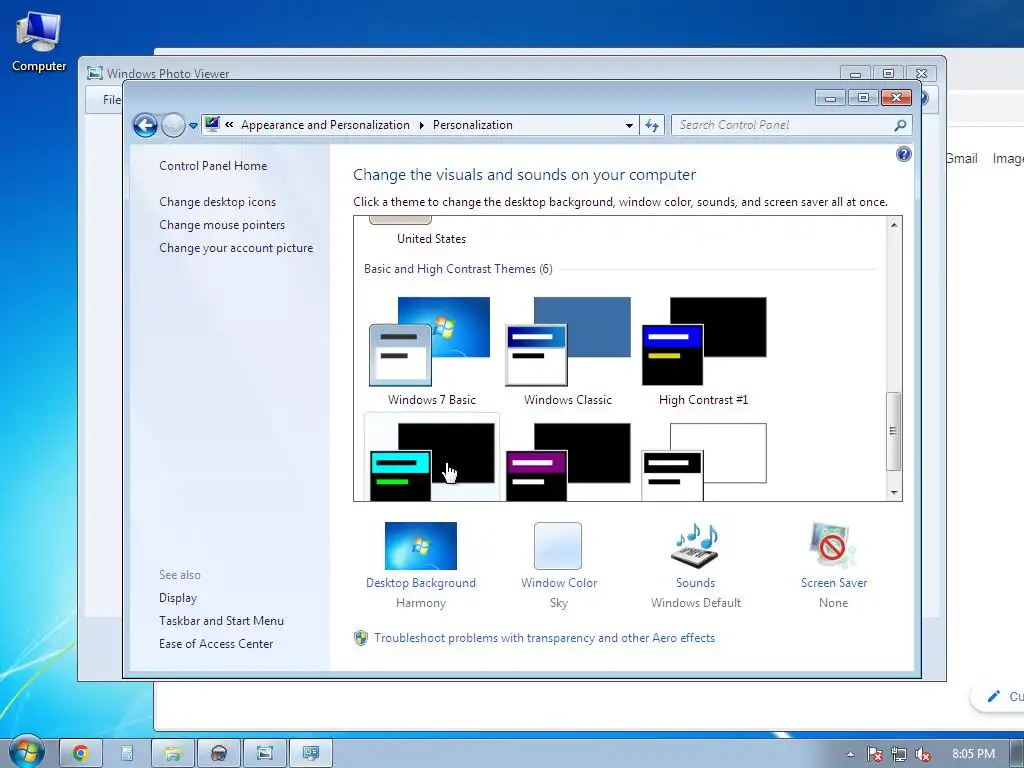Expand the double chevron at breadcrumb start
Viewport: 1024px width, 768px height.
coord(229,125)
